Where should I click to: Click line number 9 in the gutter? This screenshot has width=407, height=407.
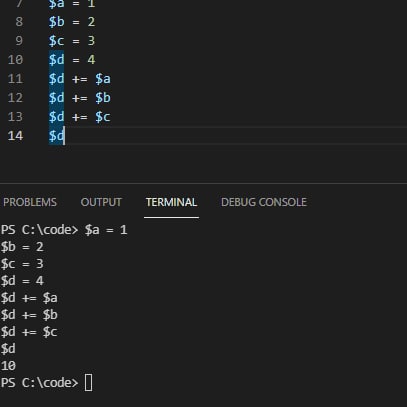coord(19,41)
